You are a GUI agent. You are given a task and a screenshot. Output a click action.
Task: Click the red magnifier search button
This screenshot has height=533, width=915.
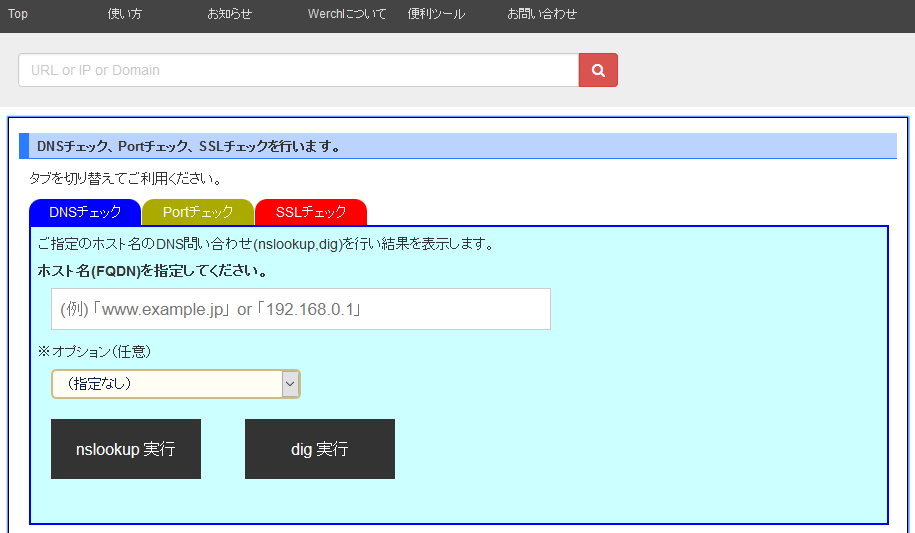click(x=598, y=70)
